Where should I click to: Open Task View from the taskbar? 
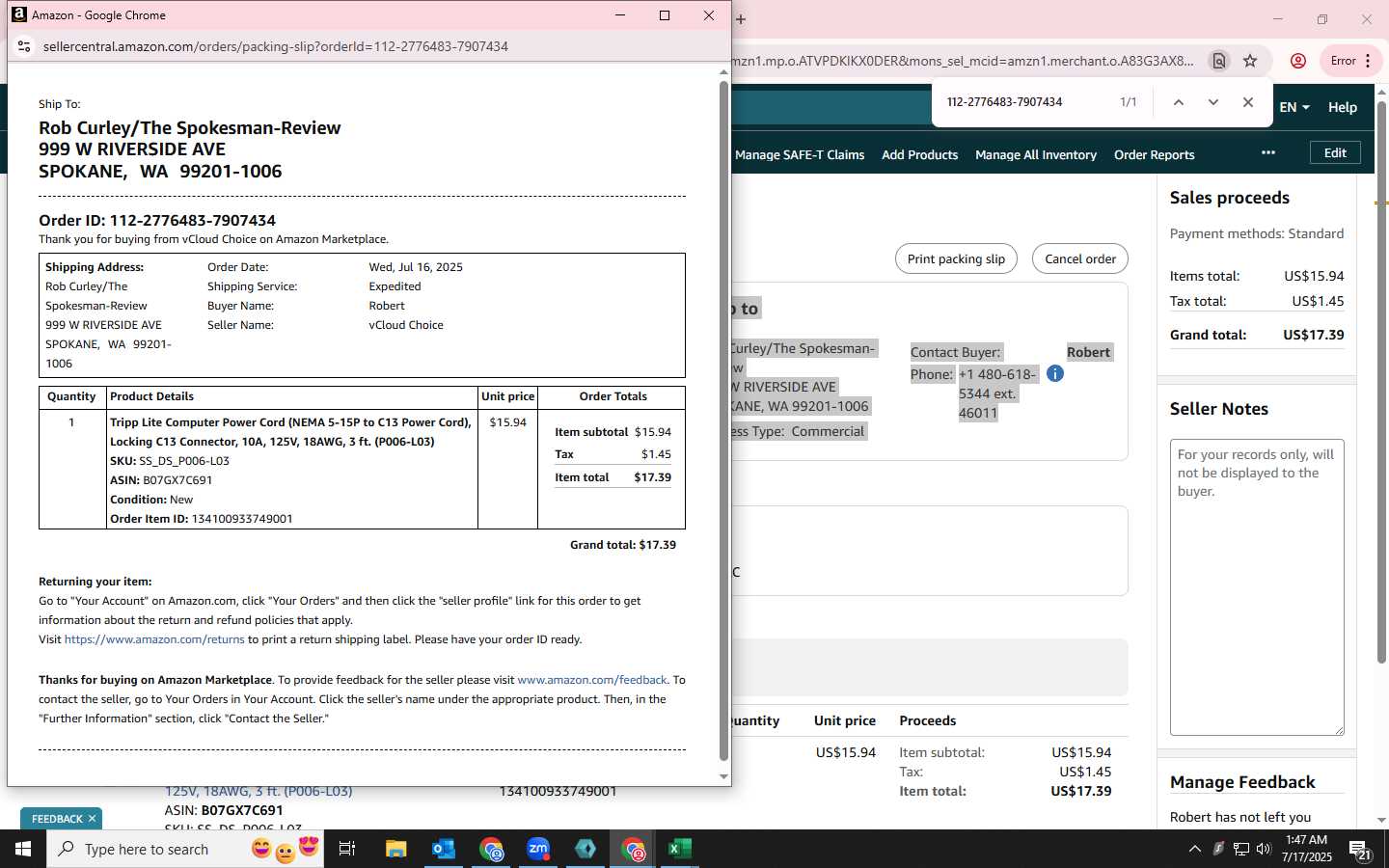tap(347, 849)
